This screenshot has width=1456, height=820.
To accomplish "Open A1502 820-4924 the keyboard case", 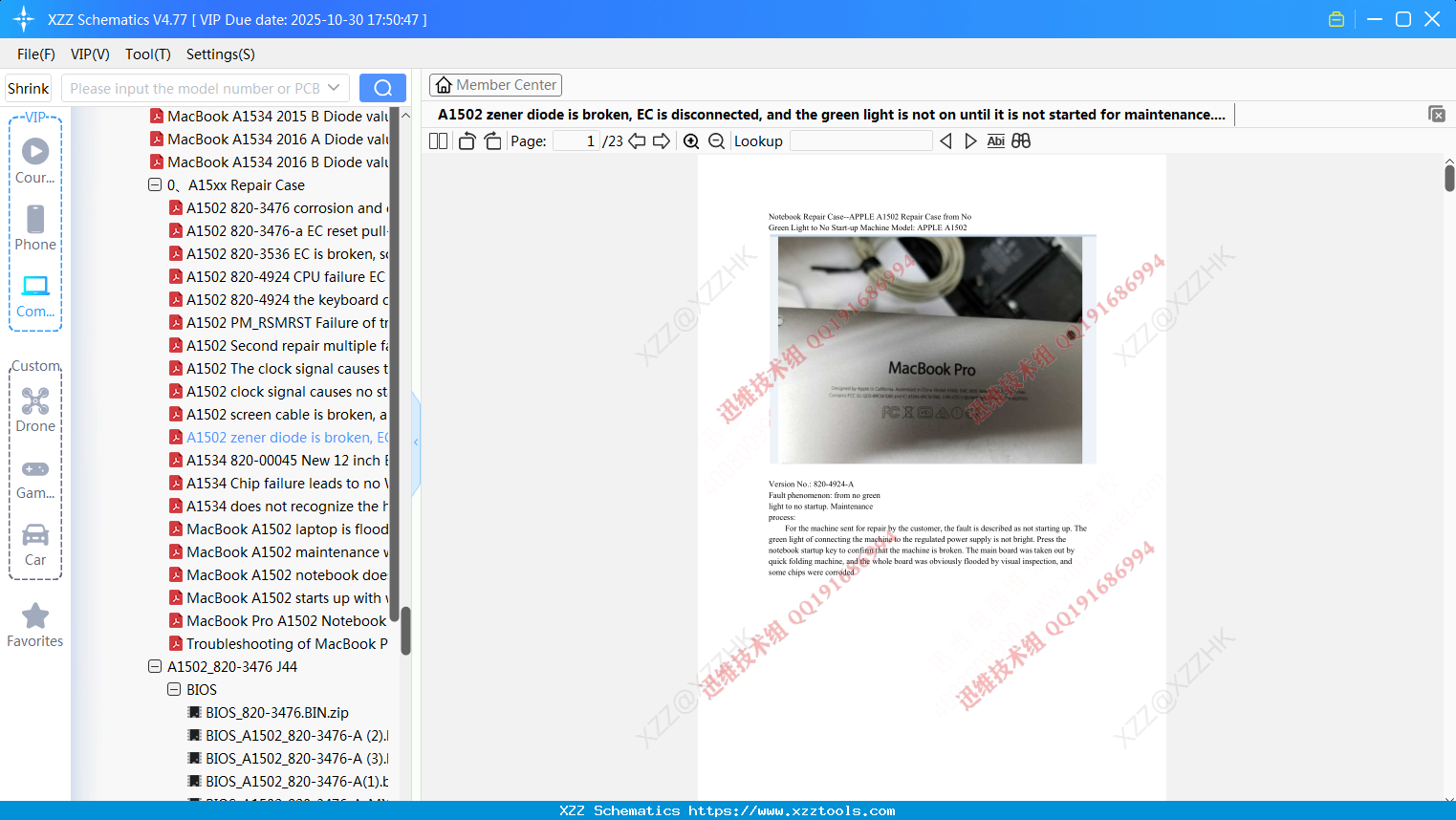I will click(x=278, y=300).
